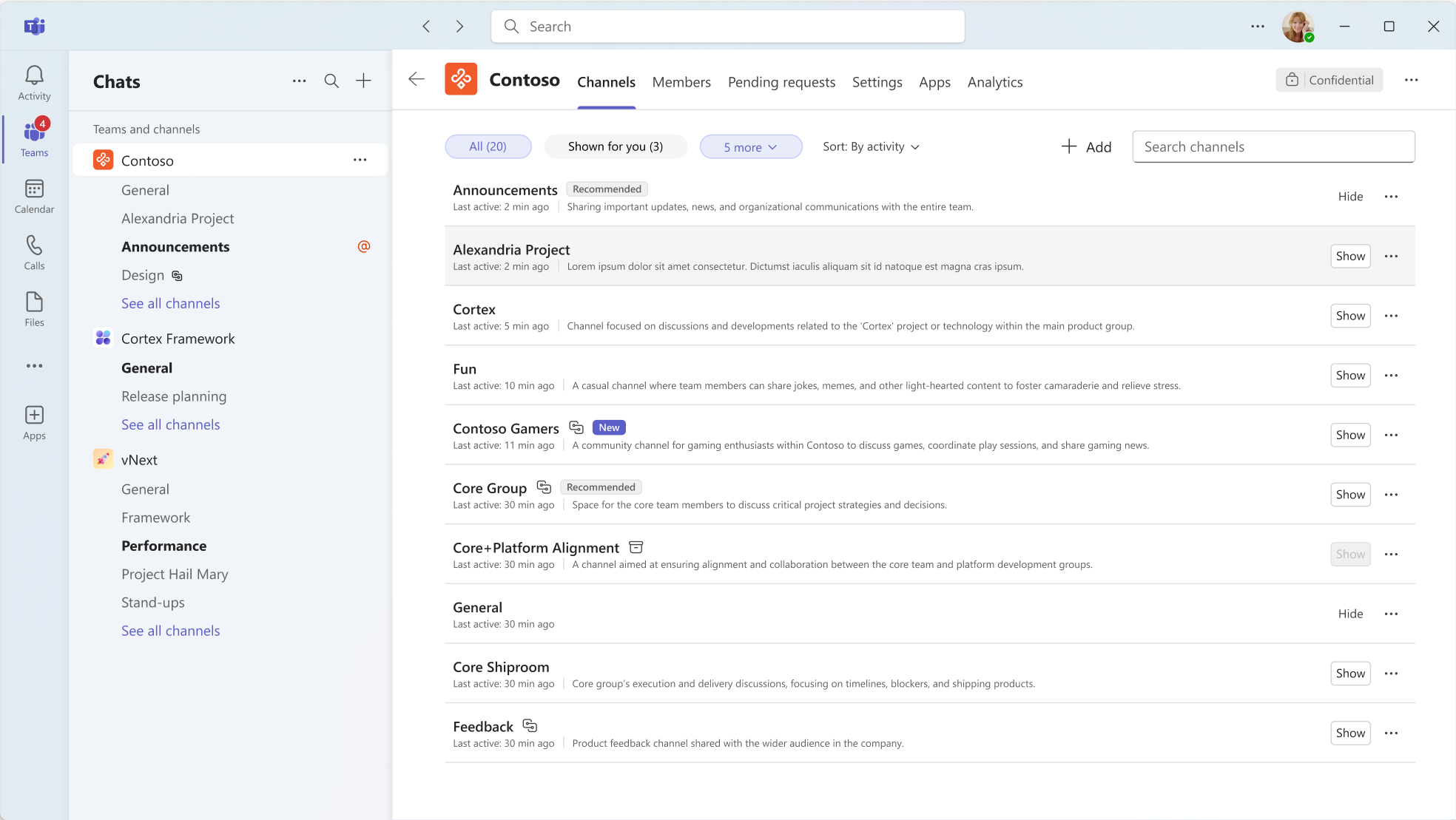
Task: Select Shown for you filter toggle
Action: 615,146
